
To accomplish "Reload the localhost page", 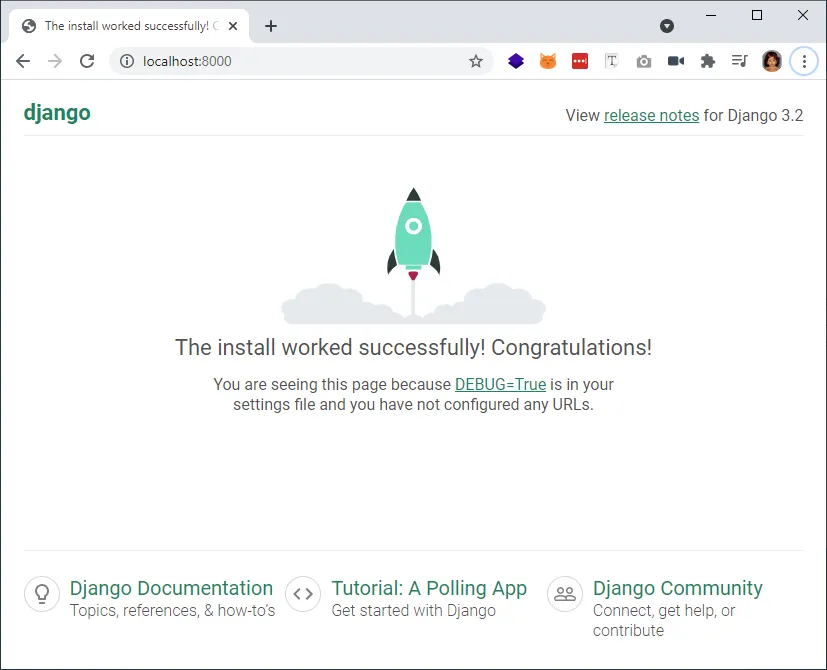I will tap(87, 61).
